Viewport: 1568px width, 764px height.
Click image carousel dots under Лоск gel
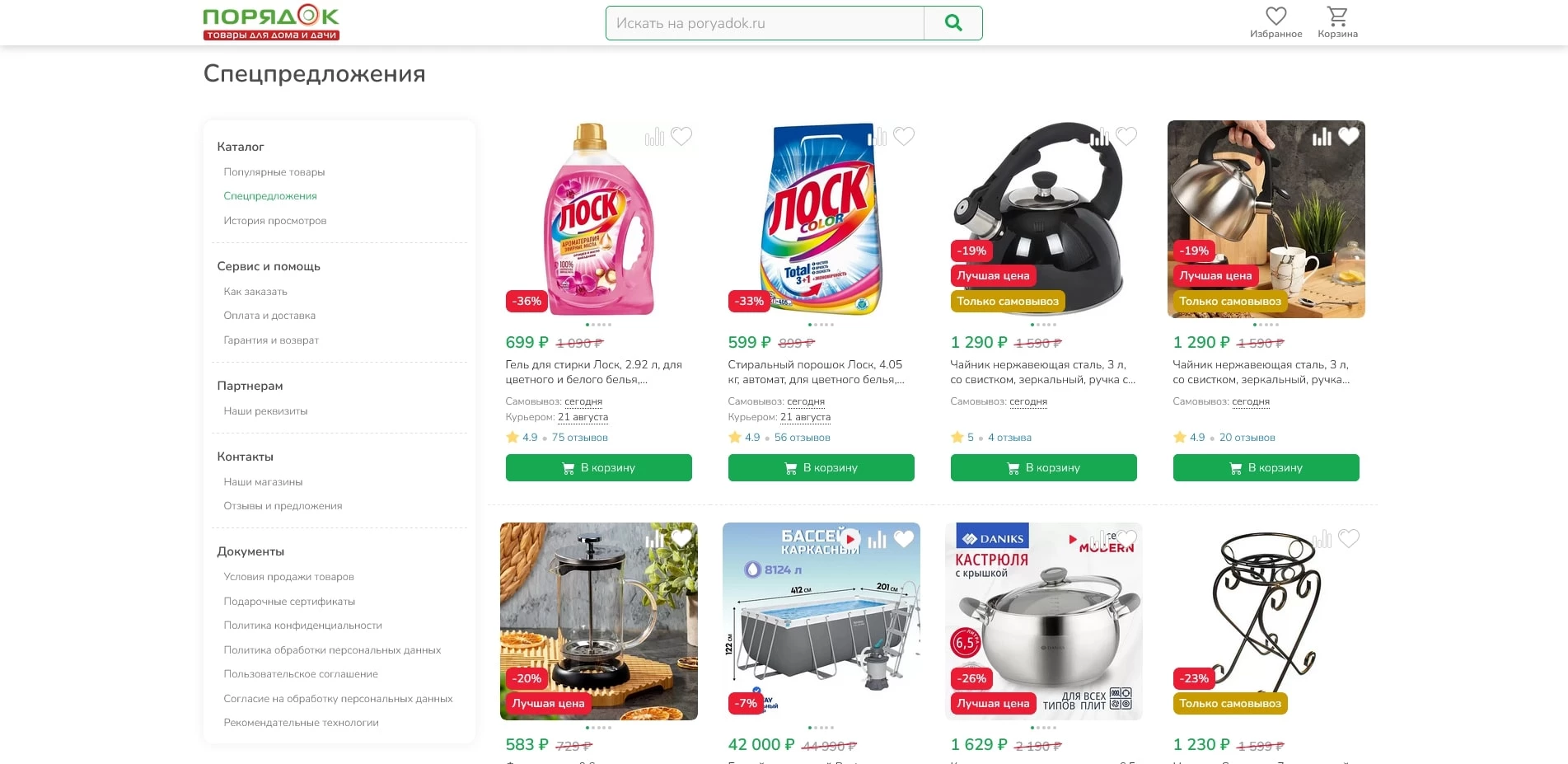tap(598, 325)
